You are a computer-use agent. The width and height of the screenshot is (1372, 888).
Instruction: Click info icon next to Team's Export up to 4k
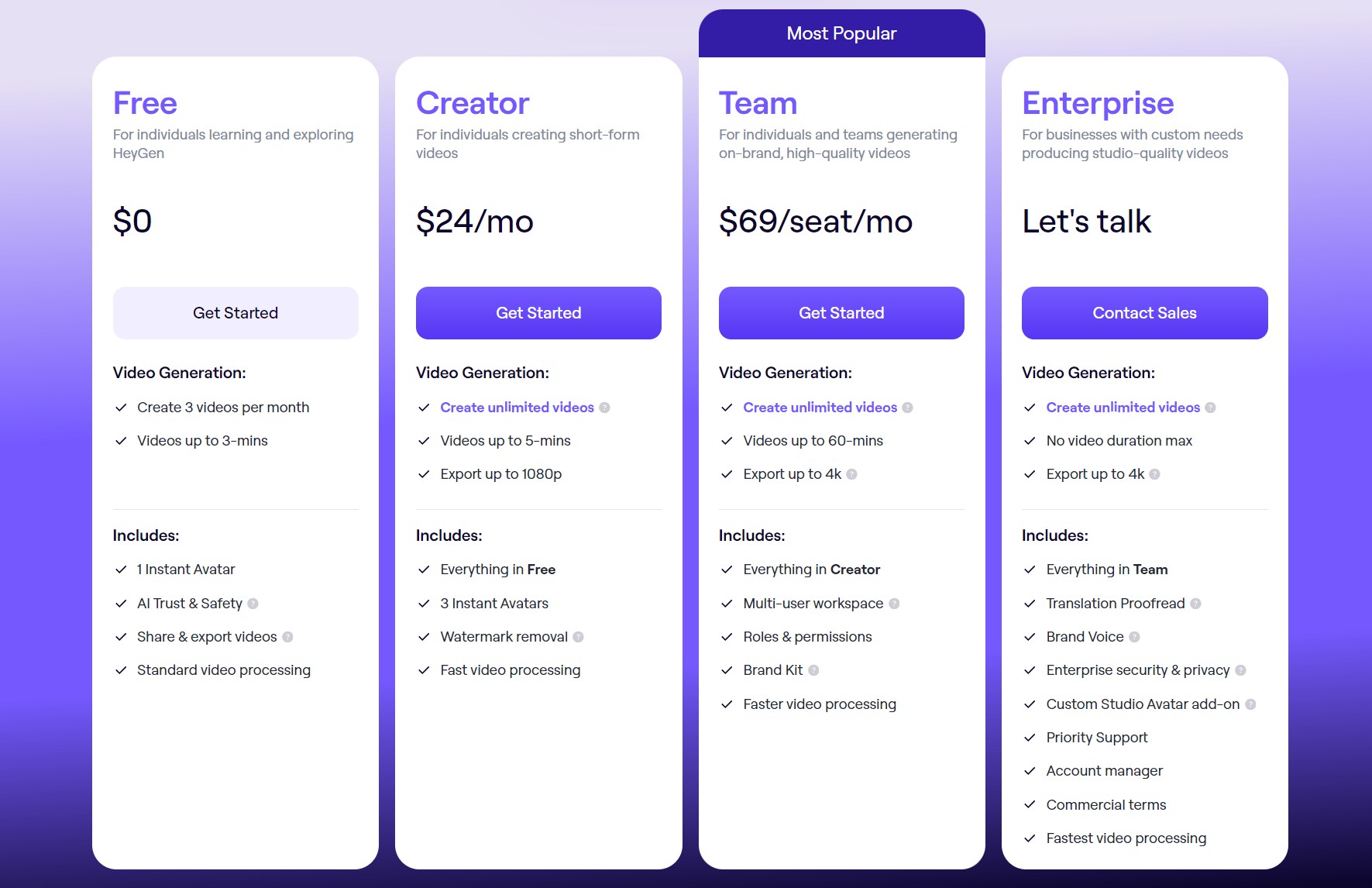851,474
